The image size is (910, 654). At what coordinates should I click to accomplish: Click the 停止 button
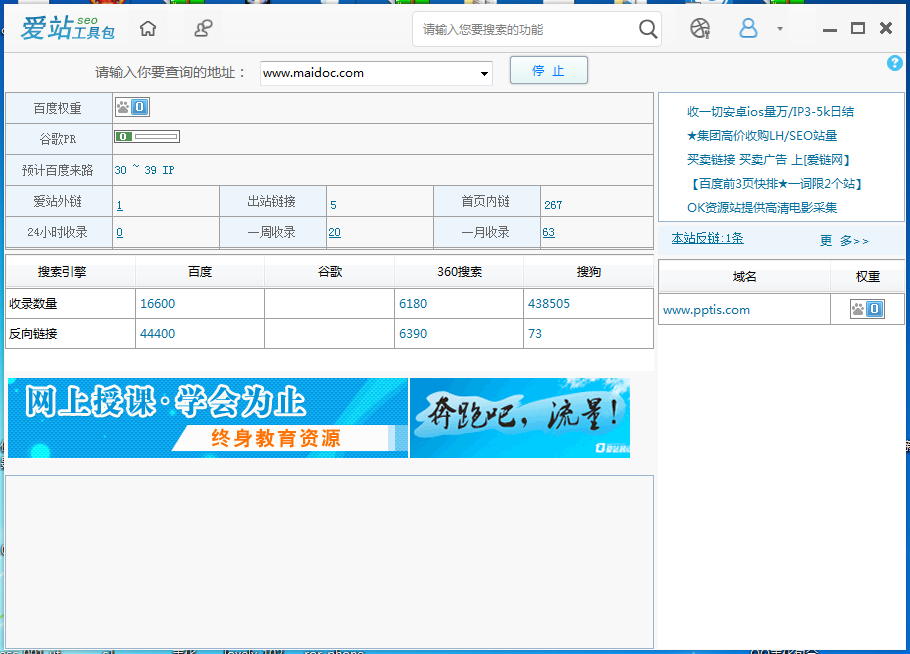click(x=548, y=70)
